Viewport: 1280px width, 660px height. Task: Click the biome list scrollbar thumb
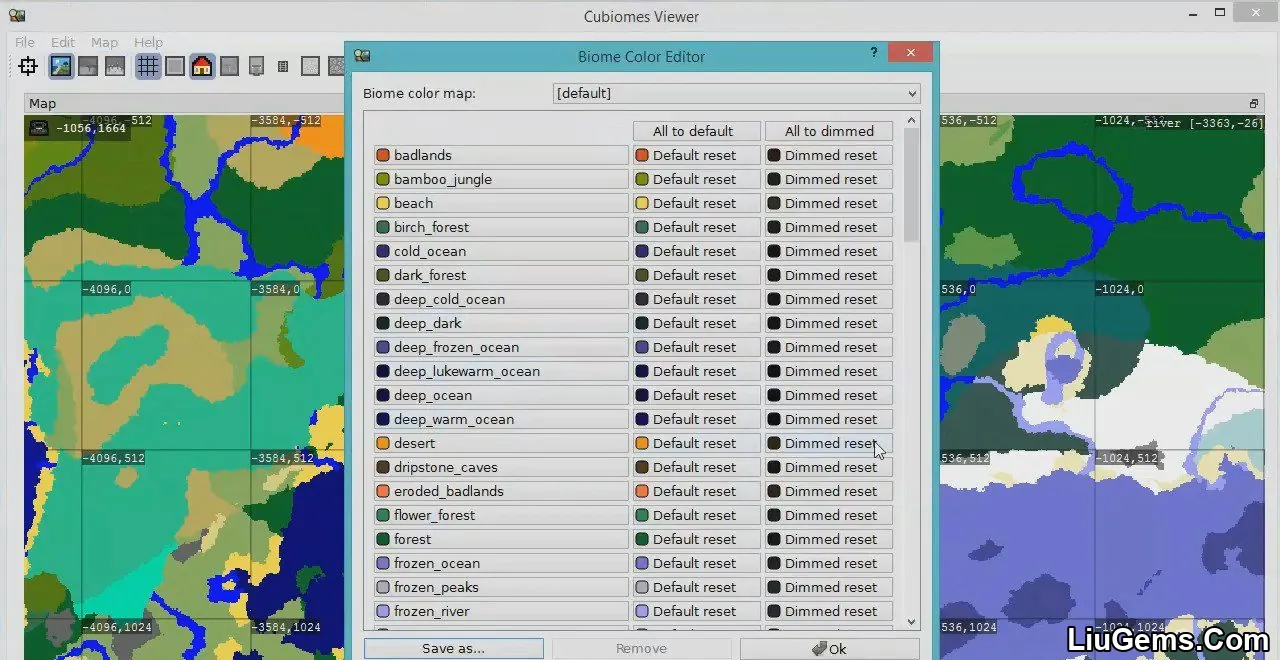tap(911, 185)
